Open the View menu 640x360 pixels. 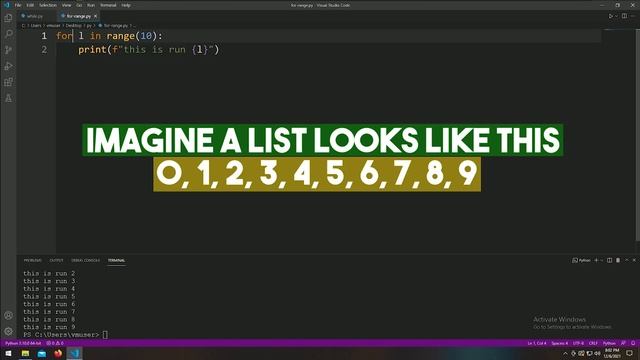tap(67, 5)
